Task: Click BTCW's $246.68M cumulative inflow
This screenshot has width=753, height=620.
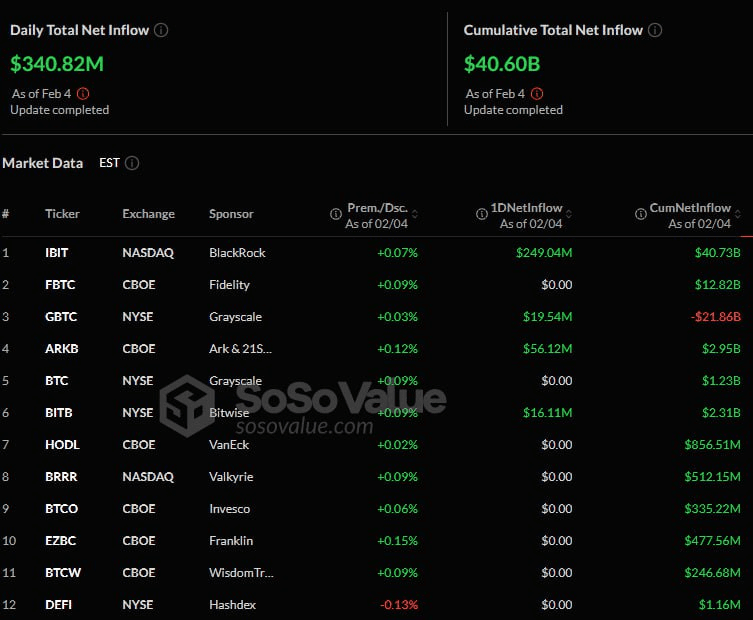Action: (x=712, y=573)
